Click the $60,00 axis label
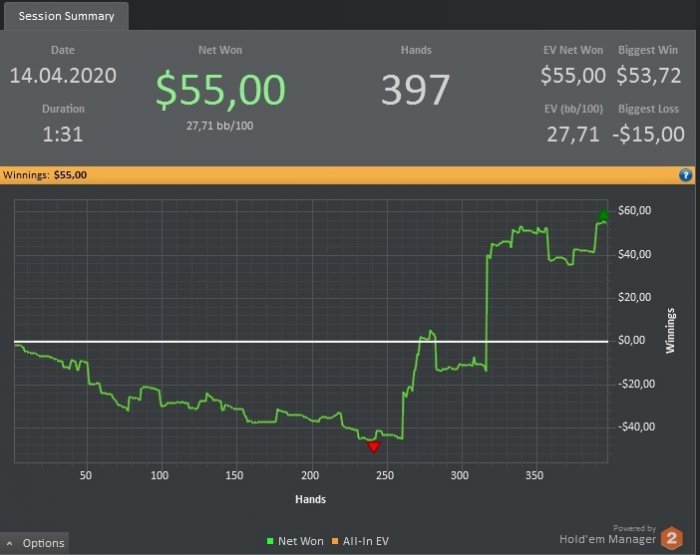The image size is (700, 555). [634, 210]
